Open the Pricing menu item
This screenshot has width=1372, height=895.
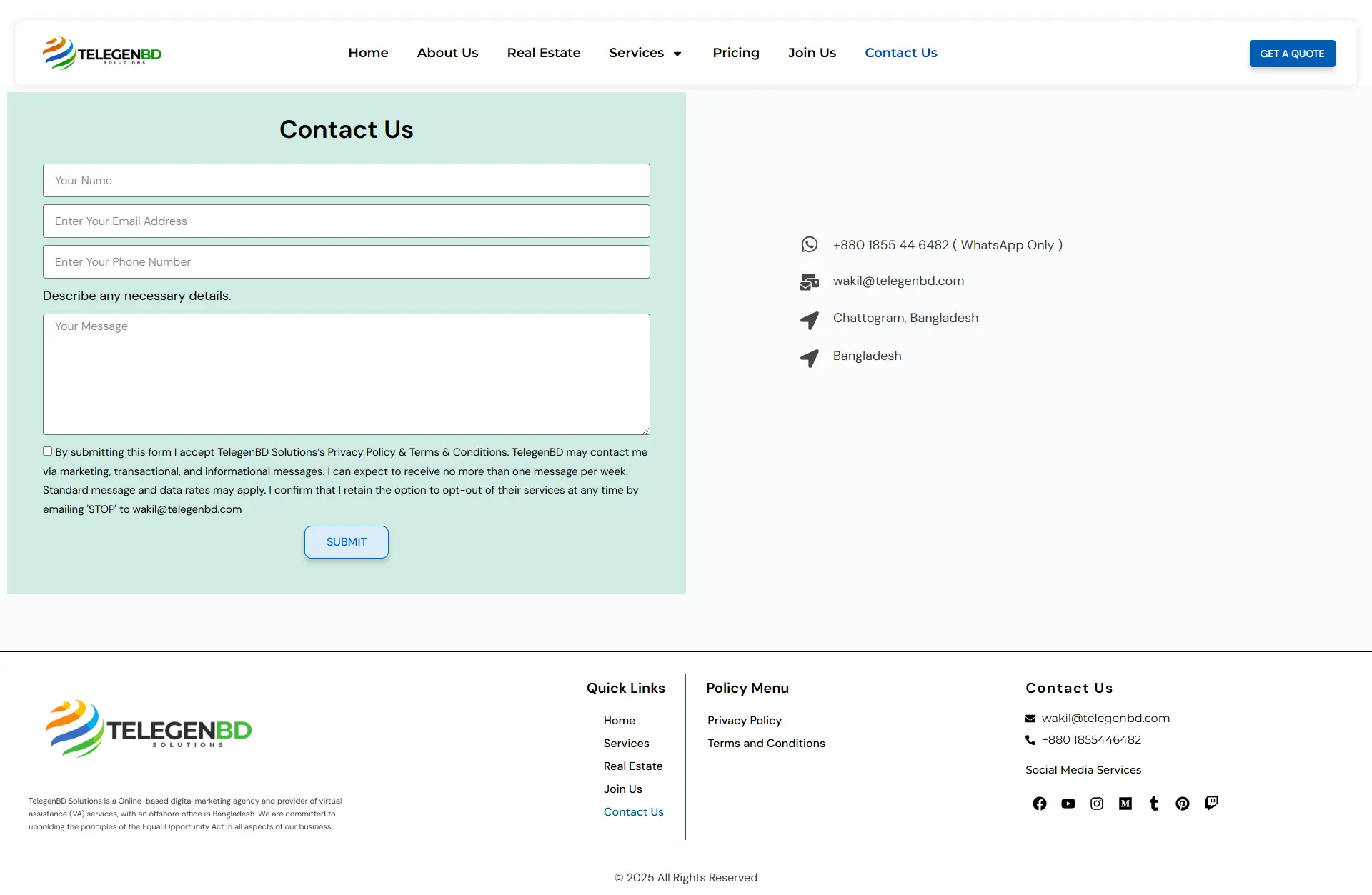click(735, 53)
